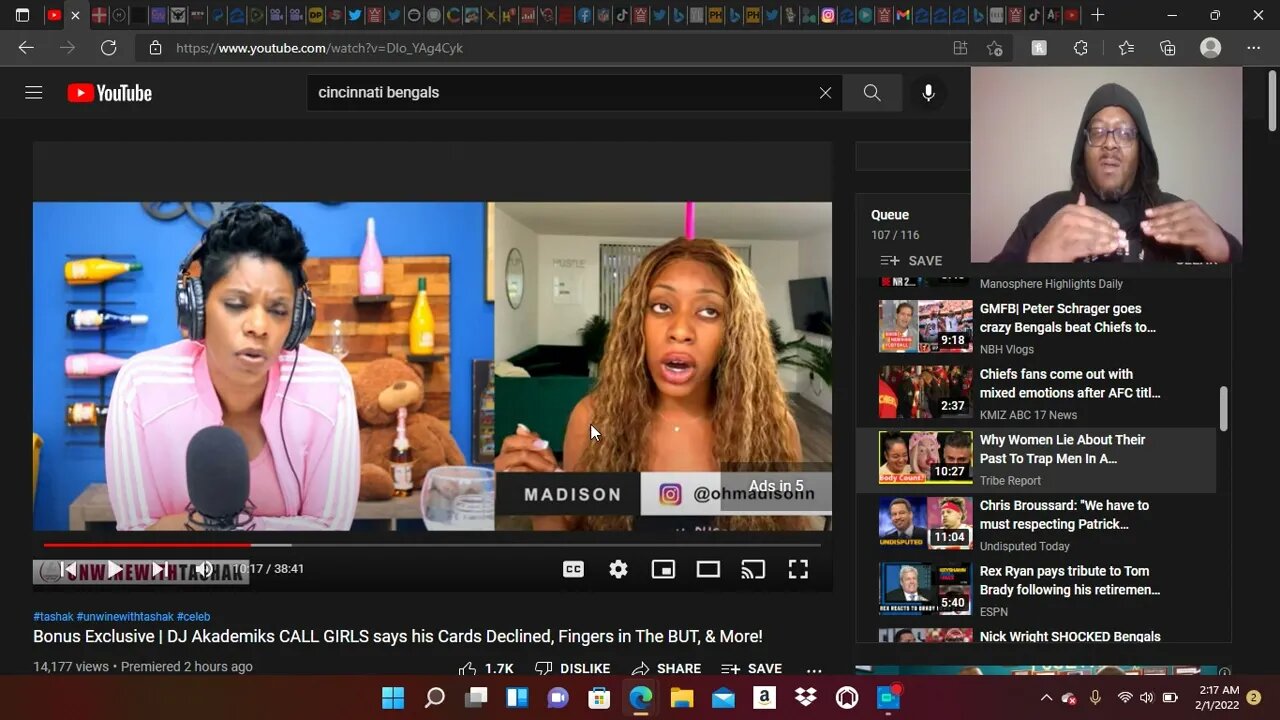Seek on the video progress bar
The height and width of the screenshot is (720, 1280).
[x=432, y=545]
